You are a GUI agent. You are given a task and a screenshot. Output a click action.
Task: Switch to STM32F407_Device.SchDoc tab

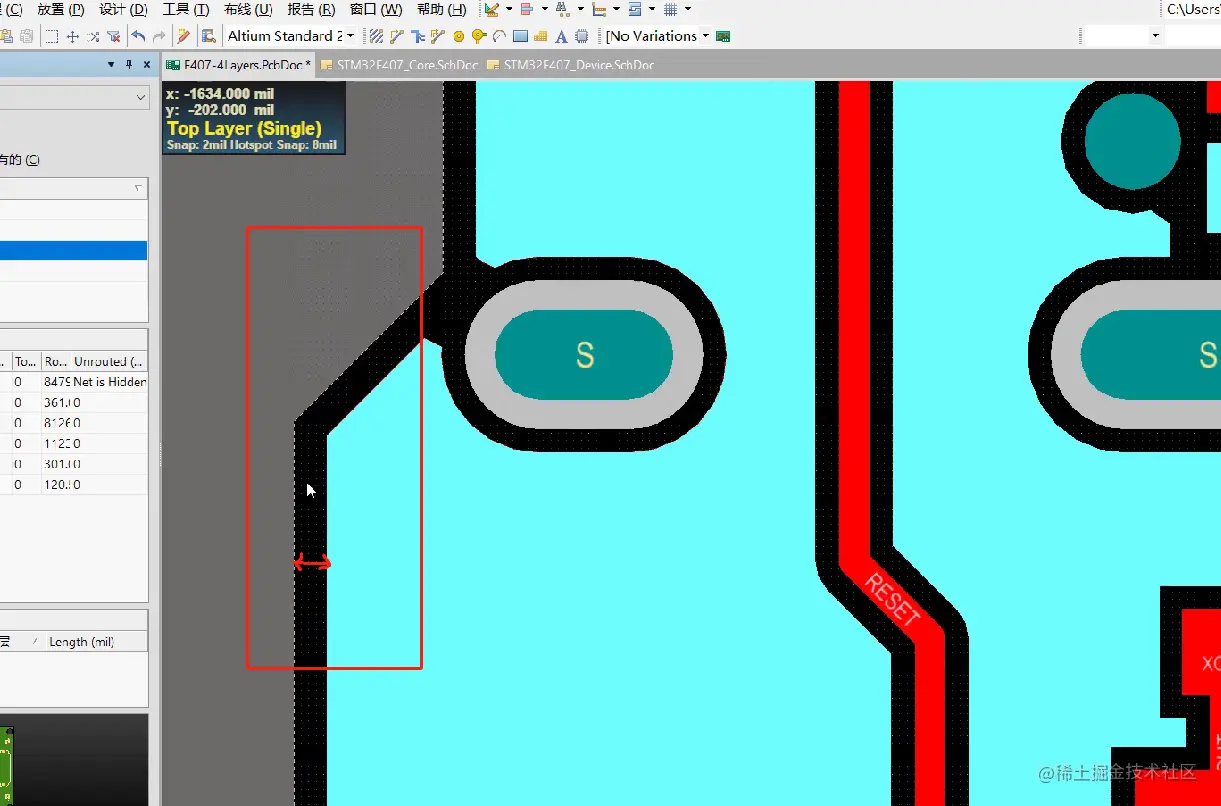pyautogui.click(x=569, y=64)
